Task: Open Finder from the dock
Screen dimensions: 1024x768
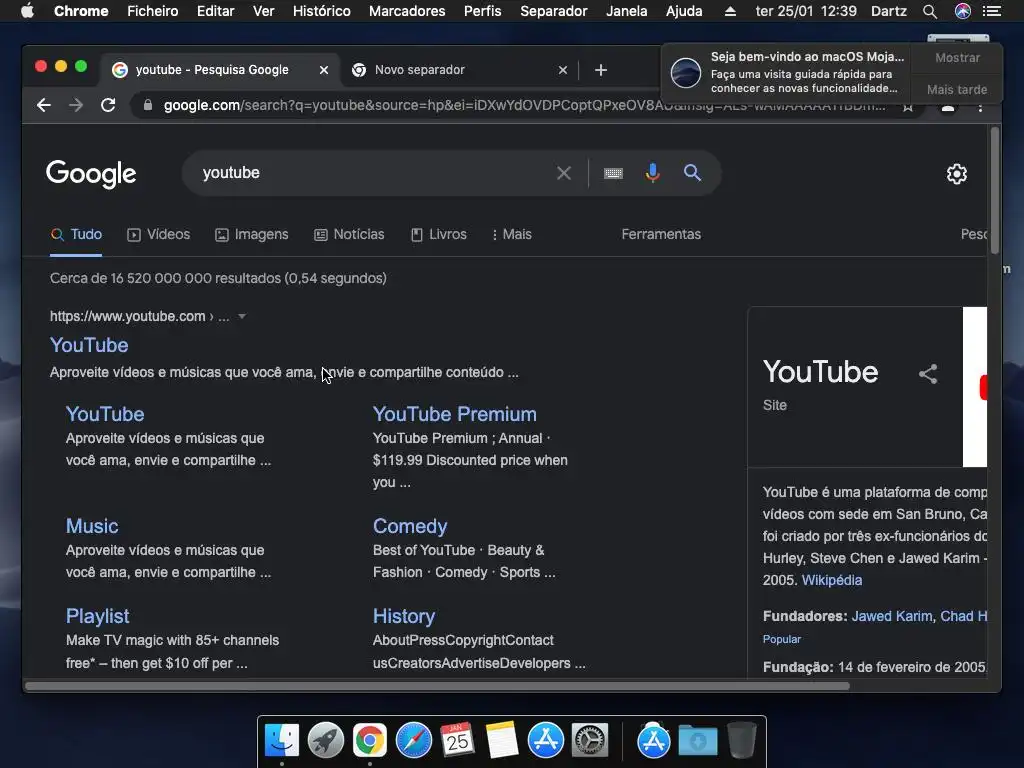Action: tap(281, 741)
